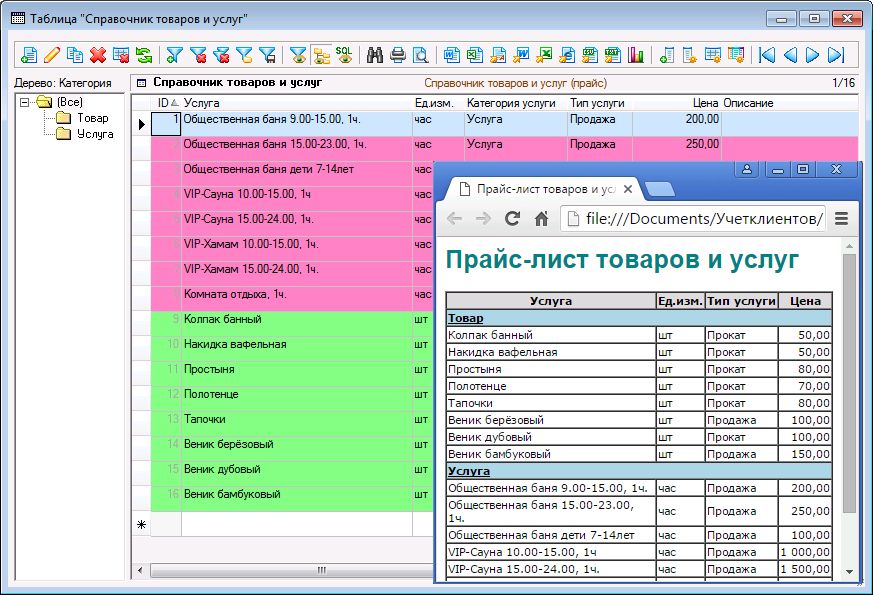Open print preview with the magnifier page icon

(421, 55)
